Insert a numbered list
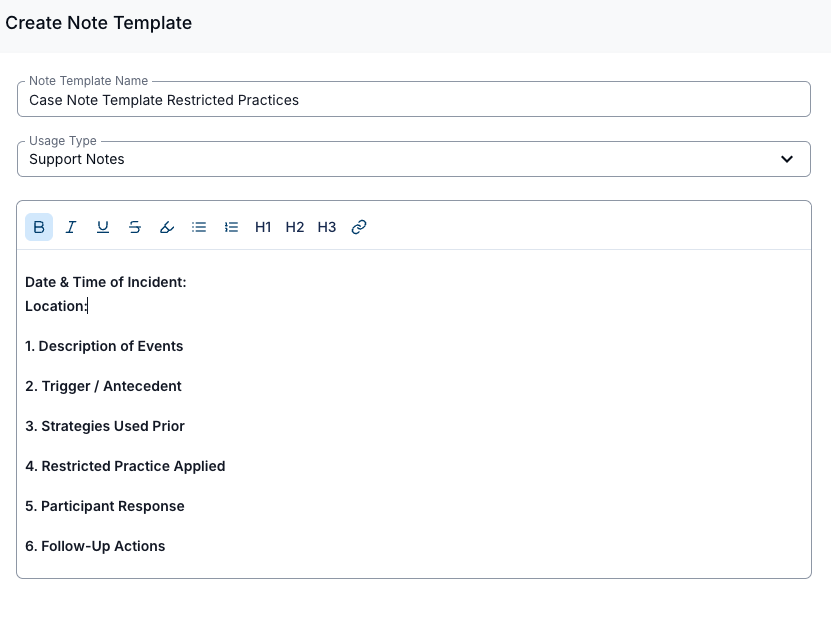831x618 pixels. pyautogui.click(x=231, y=227)
